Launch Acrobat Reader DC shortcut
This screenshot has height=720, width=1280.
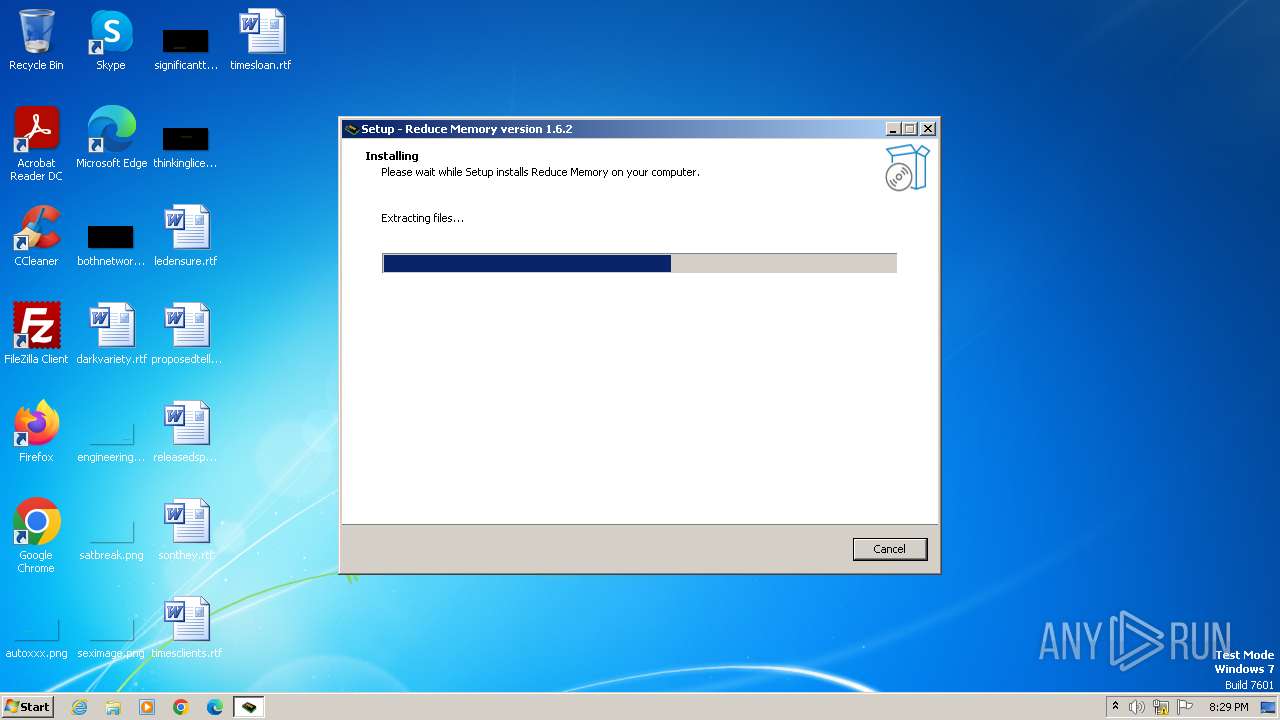click(x=36, y=144)
